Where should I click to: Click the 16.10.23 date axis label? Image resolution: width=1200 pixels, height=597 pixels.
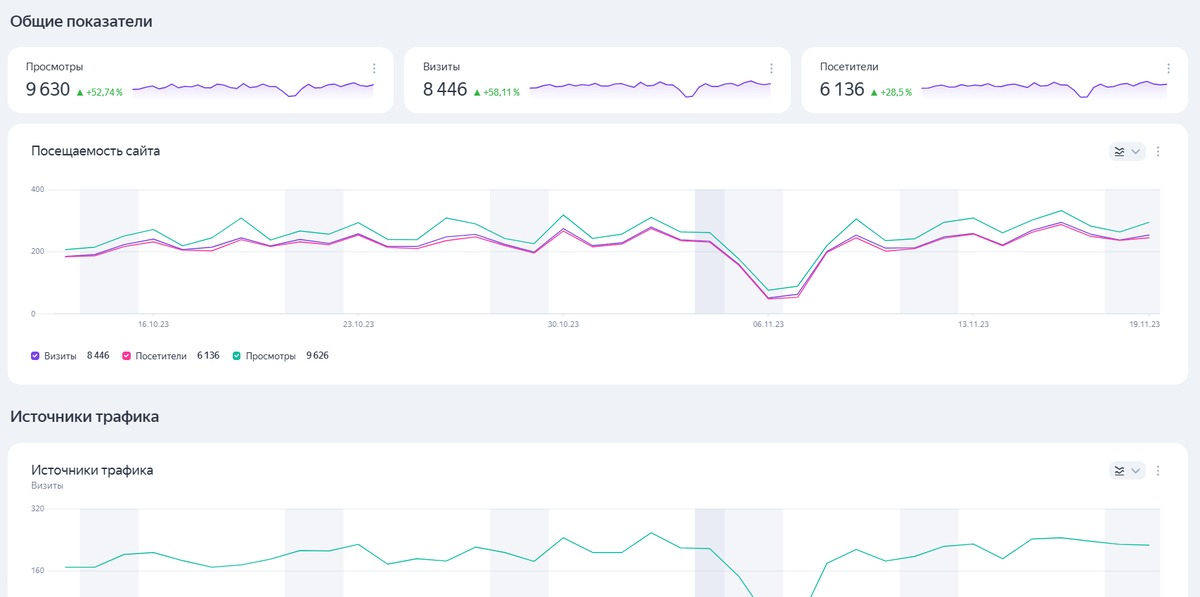[152, 324]
